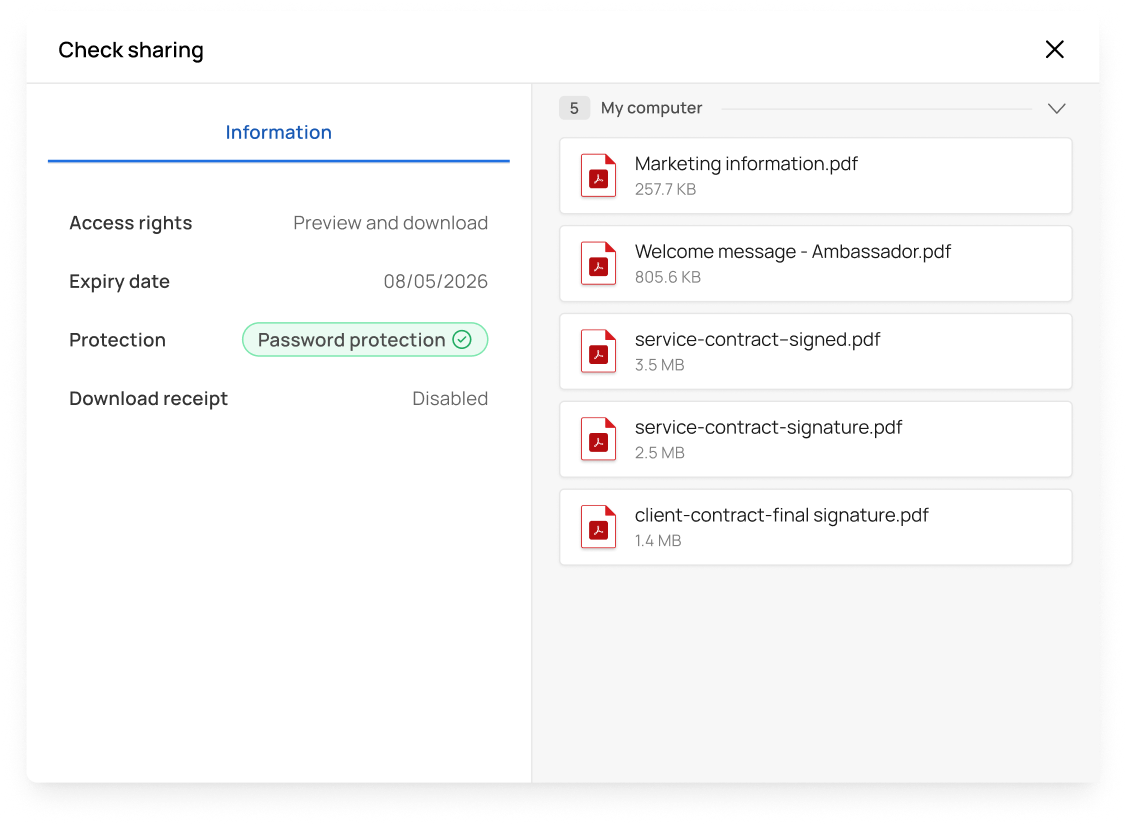The width and height of the screenshot is (1127, 826).
Task: Switch to the Information tab
Action: click(278, 132)
